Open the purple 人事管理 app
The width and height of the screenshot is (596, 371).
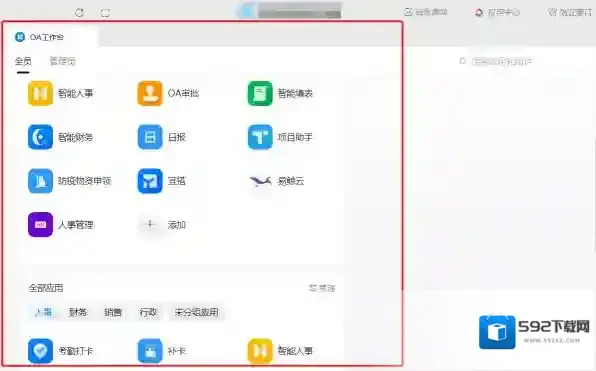(x=60, y=225)
